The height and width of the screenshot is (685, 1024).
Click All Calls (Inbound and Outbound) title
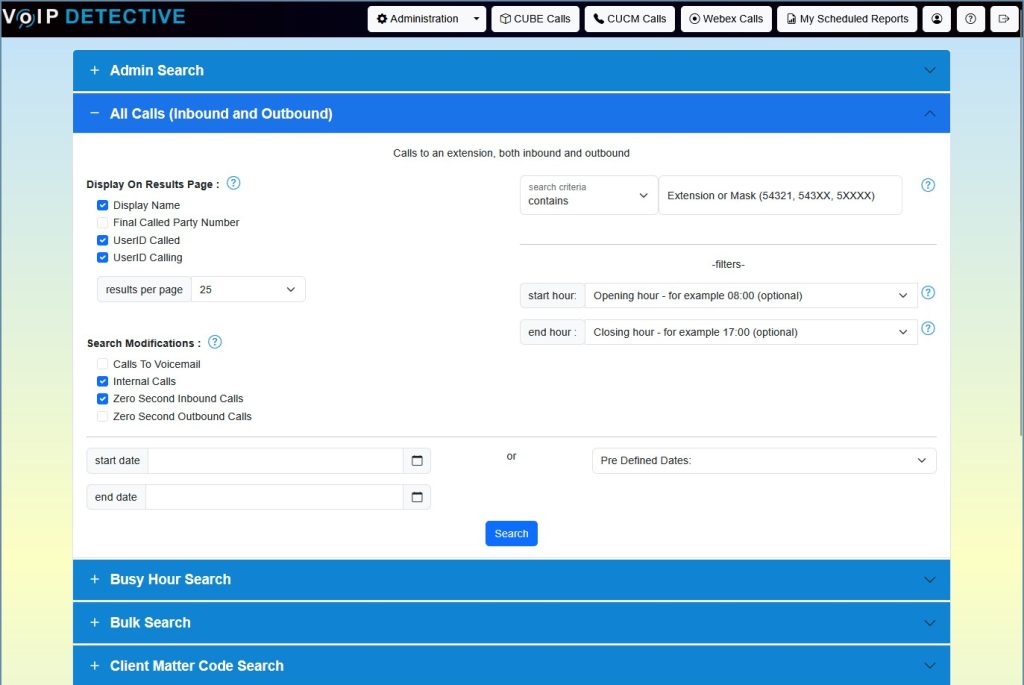221,114
